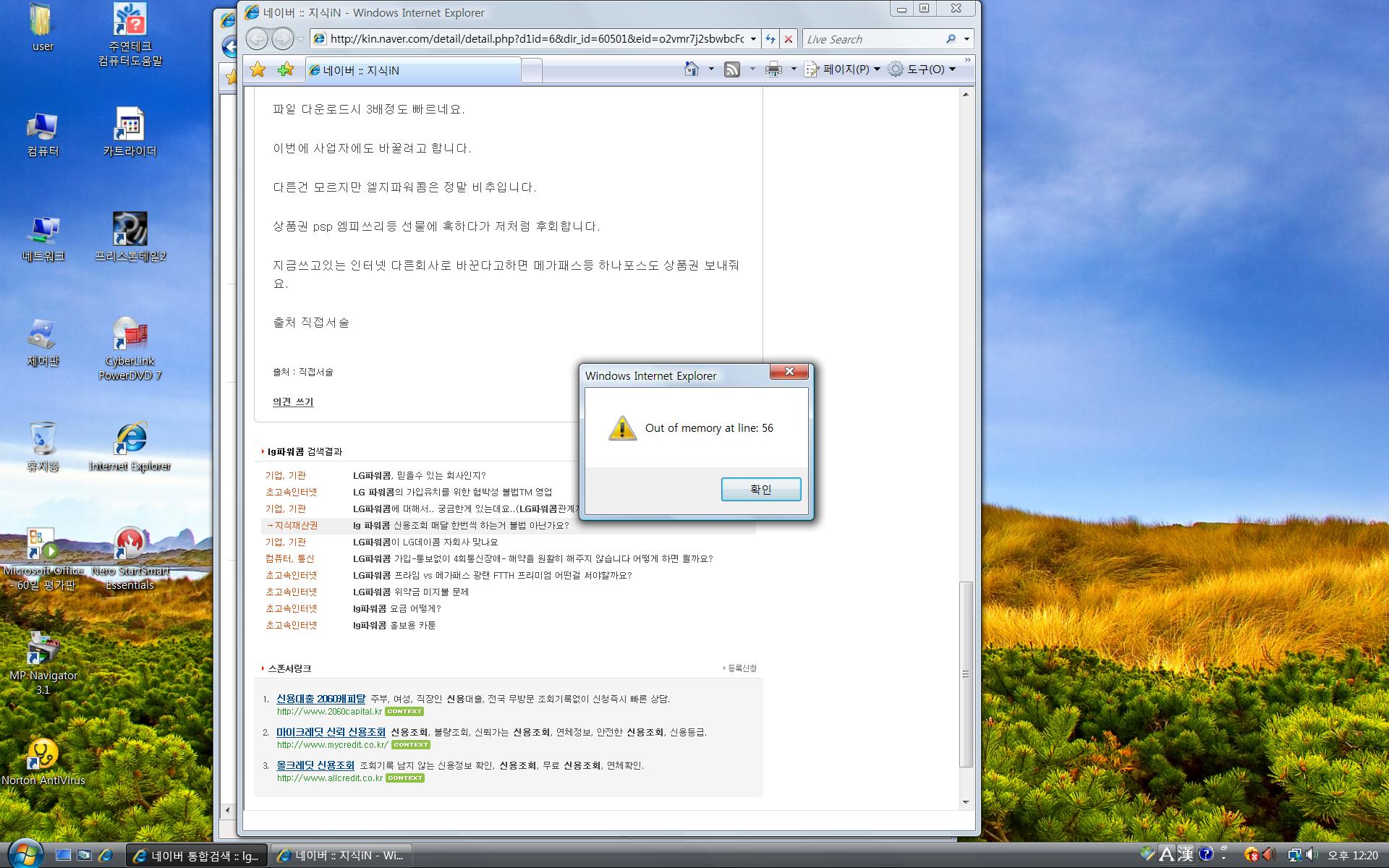Click the 의견 쓰기 link

[293, 401]
